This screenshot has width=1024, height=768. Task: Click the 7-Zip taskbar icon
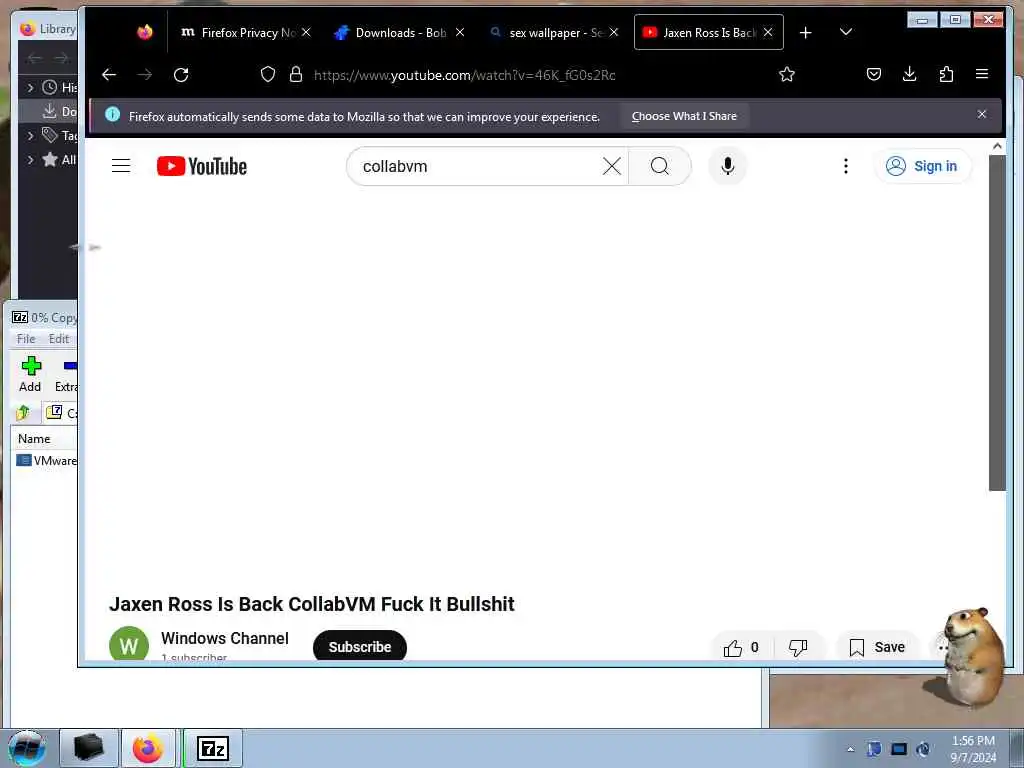click(x=213, y=748)
